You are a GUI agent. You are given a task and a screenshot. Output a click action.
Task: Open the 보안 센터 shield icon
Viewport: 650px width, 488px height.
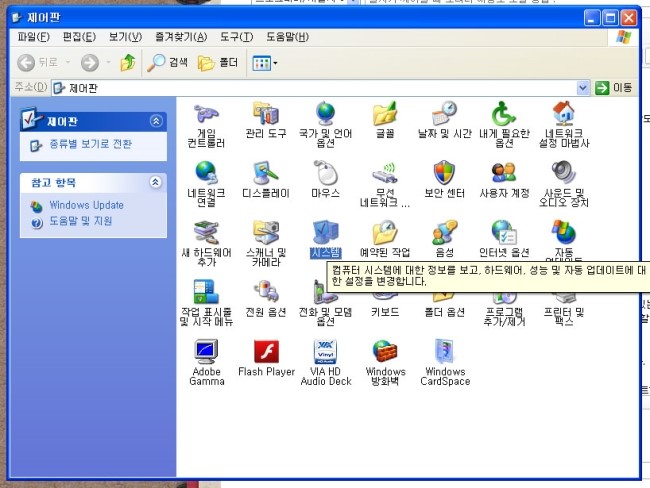coord(444,174)
